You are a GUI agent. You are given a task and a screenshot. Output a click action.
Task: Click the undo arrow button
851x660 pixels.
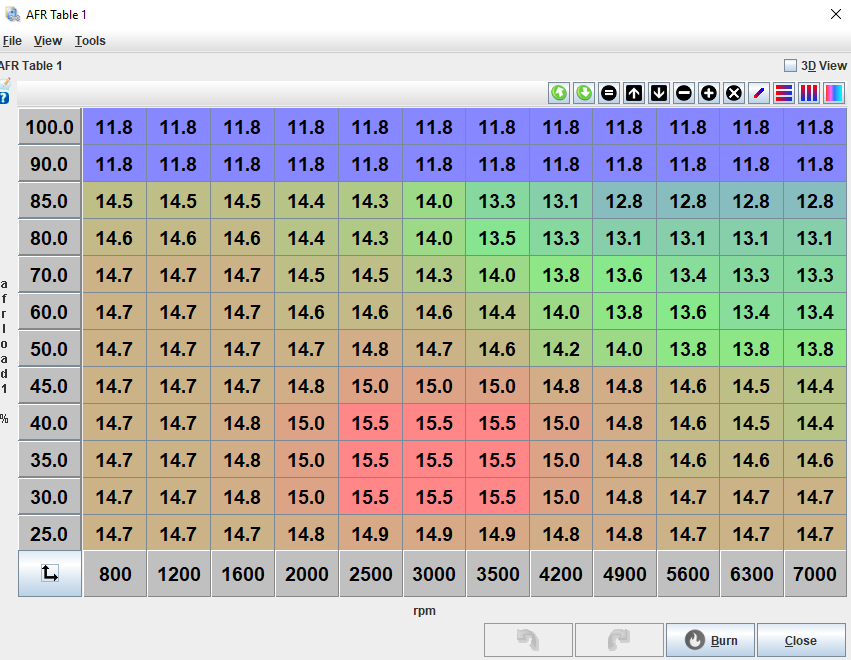[x=528, y=640]
